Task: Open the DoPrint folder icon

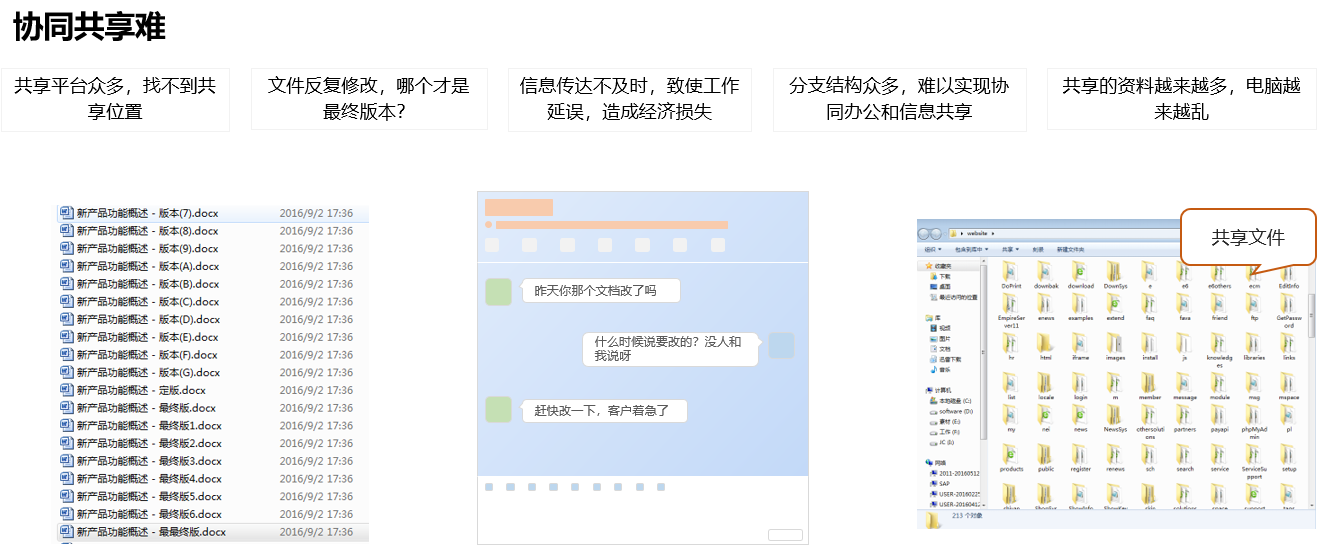Action: (1011, 272)
